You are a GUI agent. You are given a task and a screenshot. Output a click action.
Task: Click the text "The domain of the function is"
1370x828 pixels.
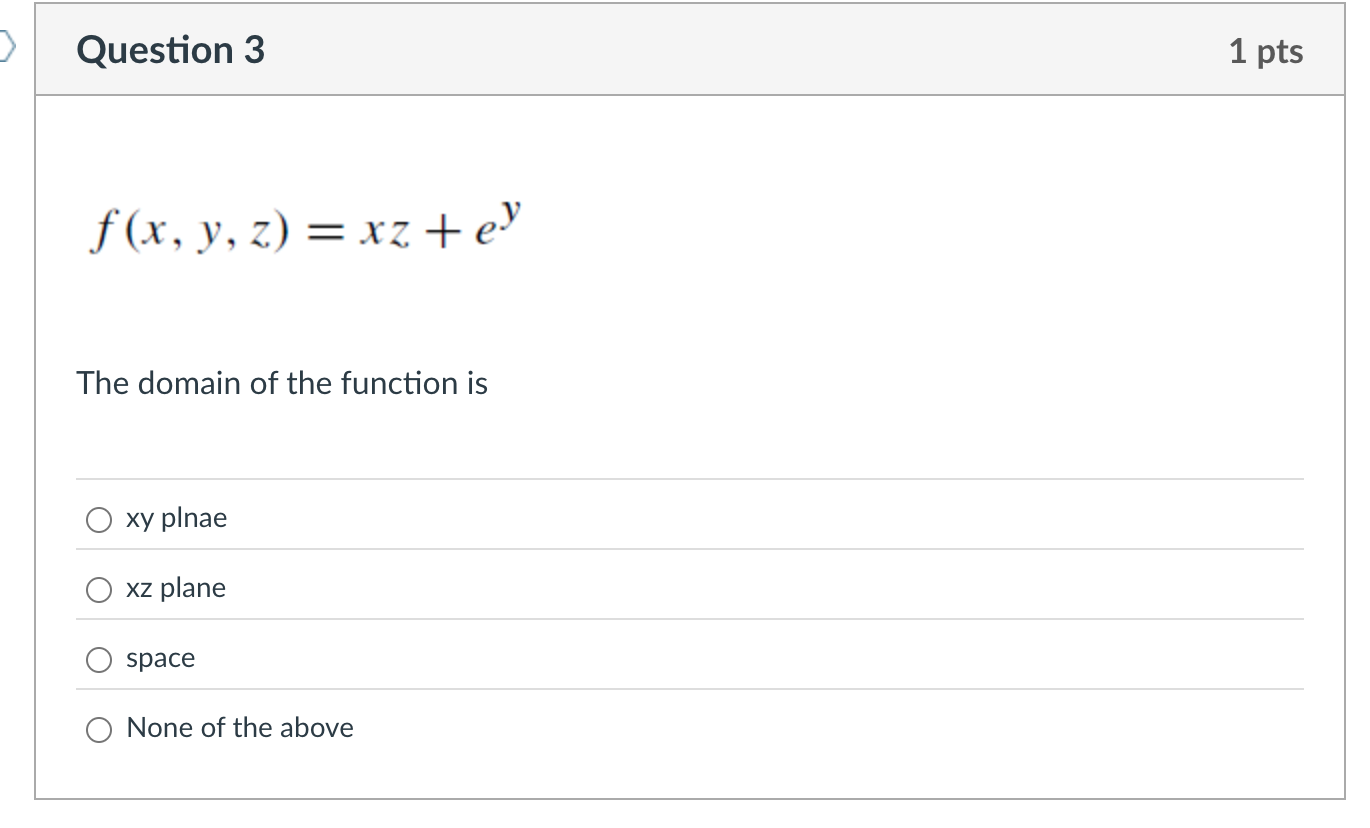[282, 383]
